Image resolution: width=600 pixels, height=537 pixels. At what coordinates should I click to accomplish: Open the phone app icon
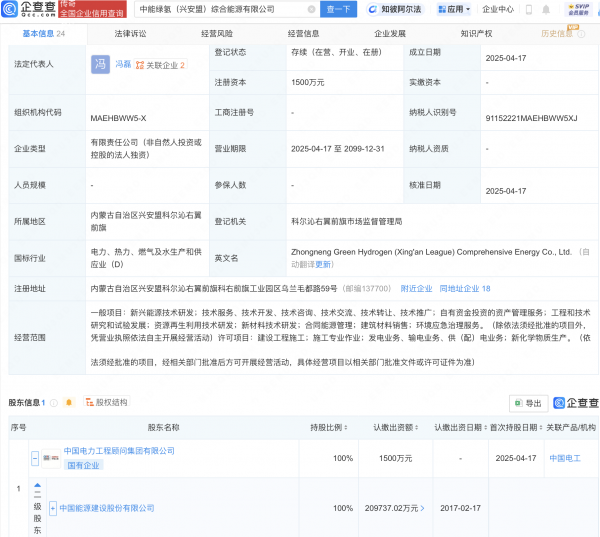(x=529, y=10)
